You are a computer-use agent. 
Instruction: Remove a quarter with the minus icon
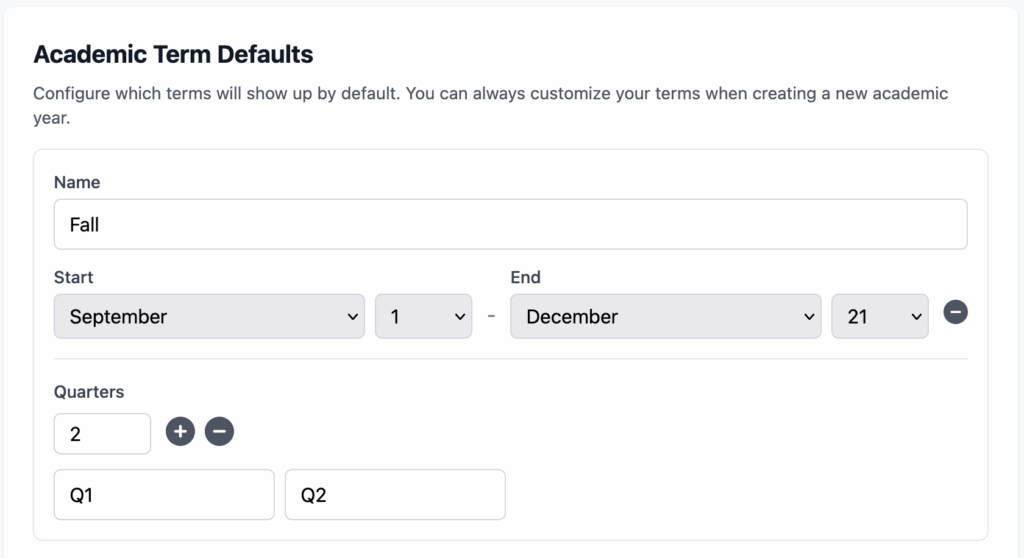[x=219, y=432]
